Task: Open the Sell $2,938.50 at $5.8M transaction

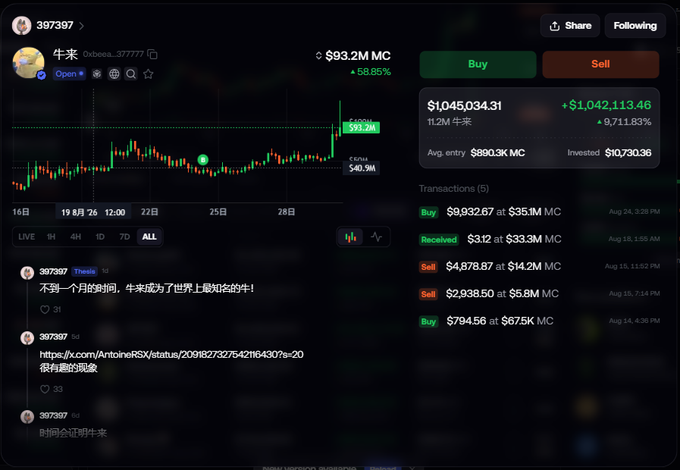Action: (539, 294)
